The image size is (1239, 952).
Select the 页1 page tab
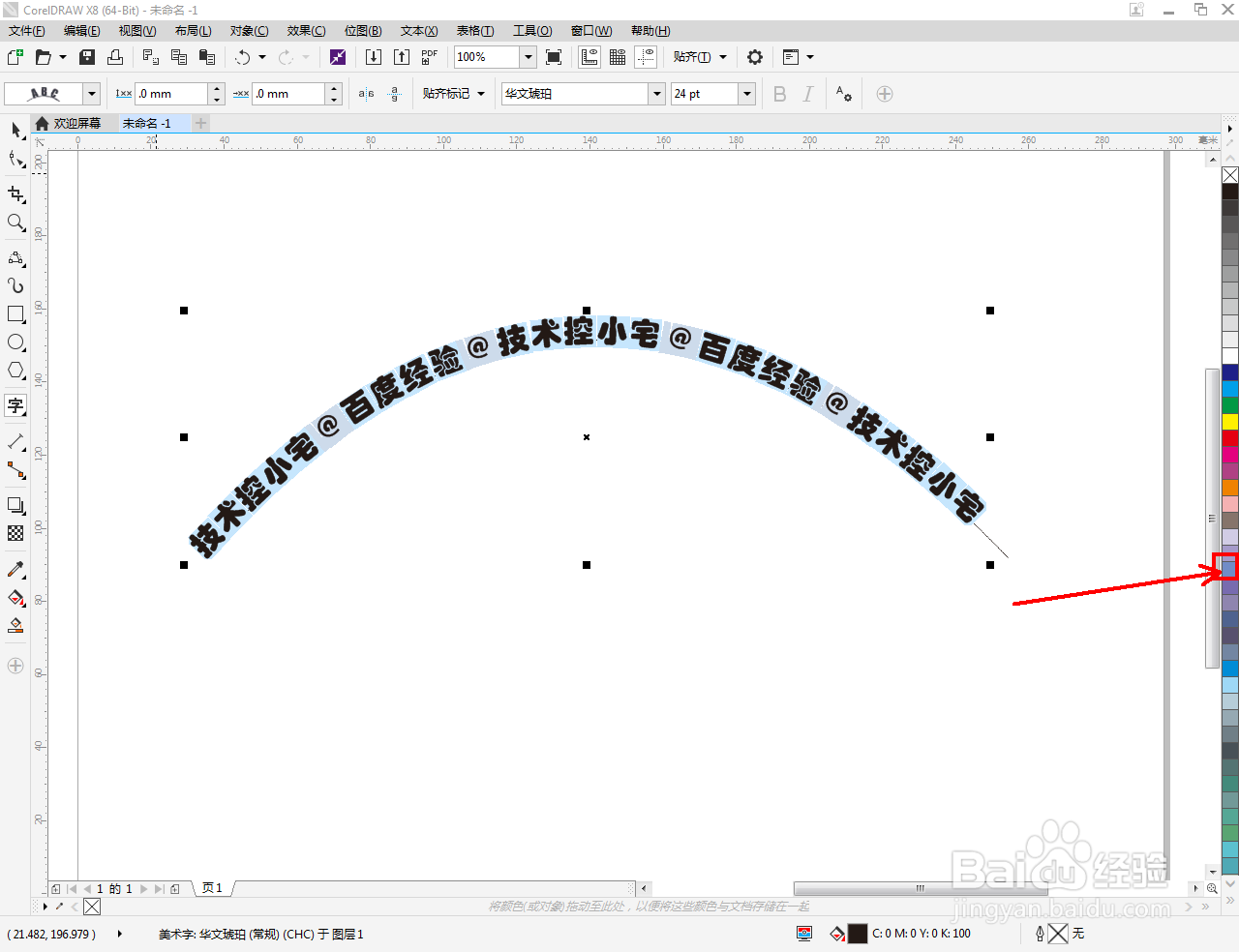[212, 888]
